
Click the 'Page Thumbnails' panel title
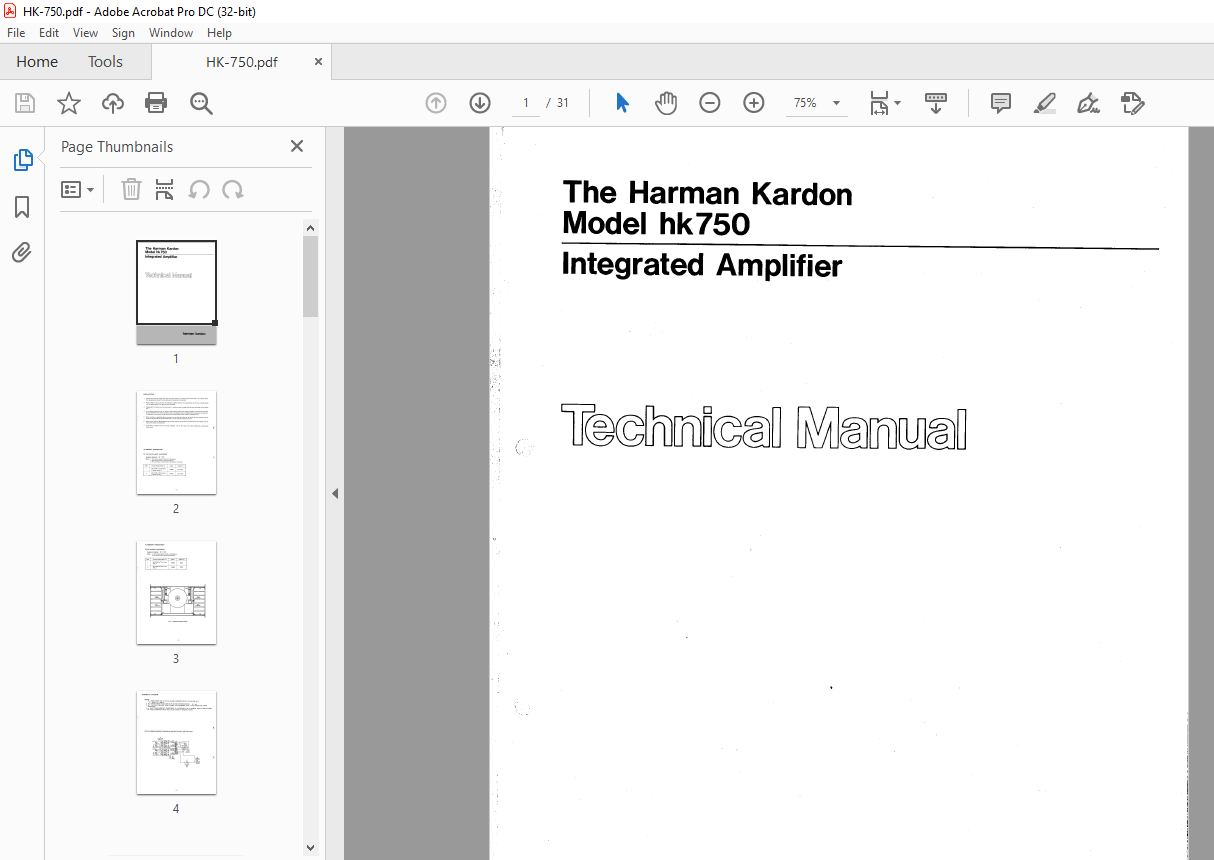click(117, 147)
